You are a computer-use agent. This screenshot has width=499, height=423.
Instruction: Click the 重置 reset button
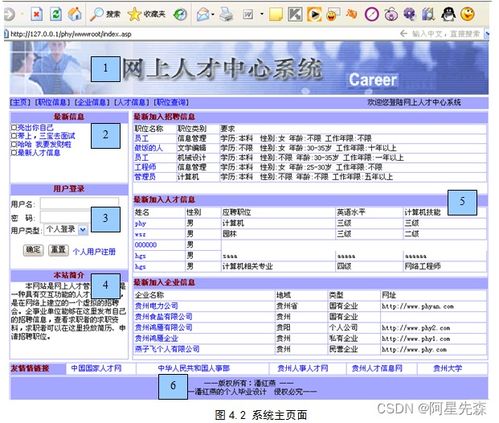[x=58, y=250]
